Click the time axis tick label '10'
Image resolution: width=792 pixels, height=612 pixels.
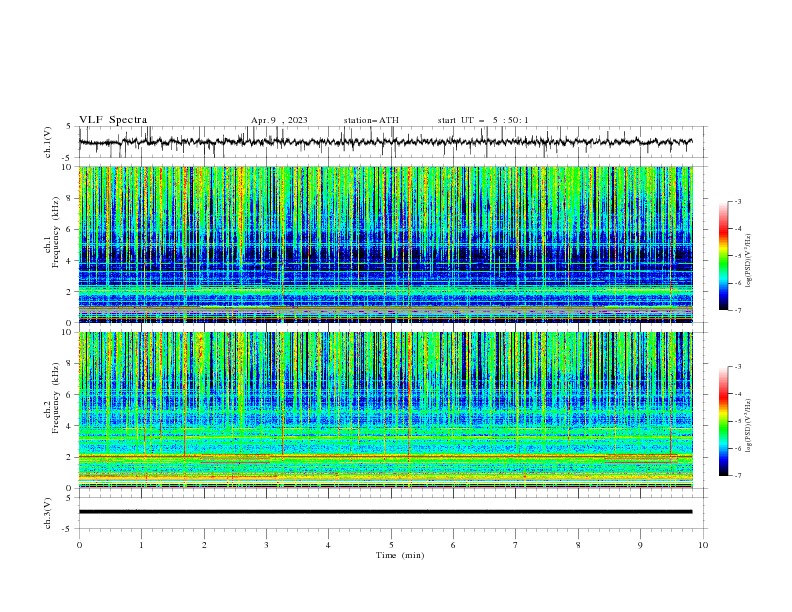(x=703, y=545)
